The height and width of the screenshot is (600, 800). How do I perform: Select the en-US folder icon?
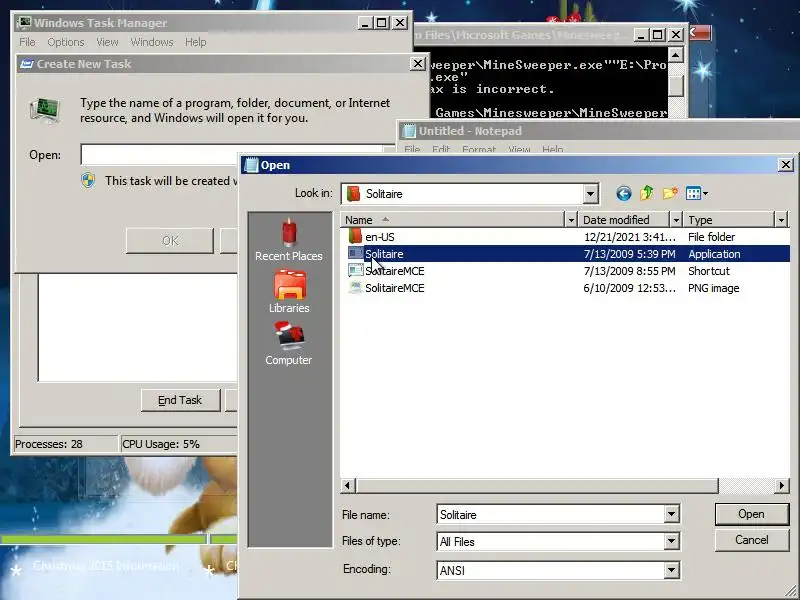[x=355, y=237]
